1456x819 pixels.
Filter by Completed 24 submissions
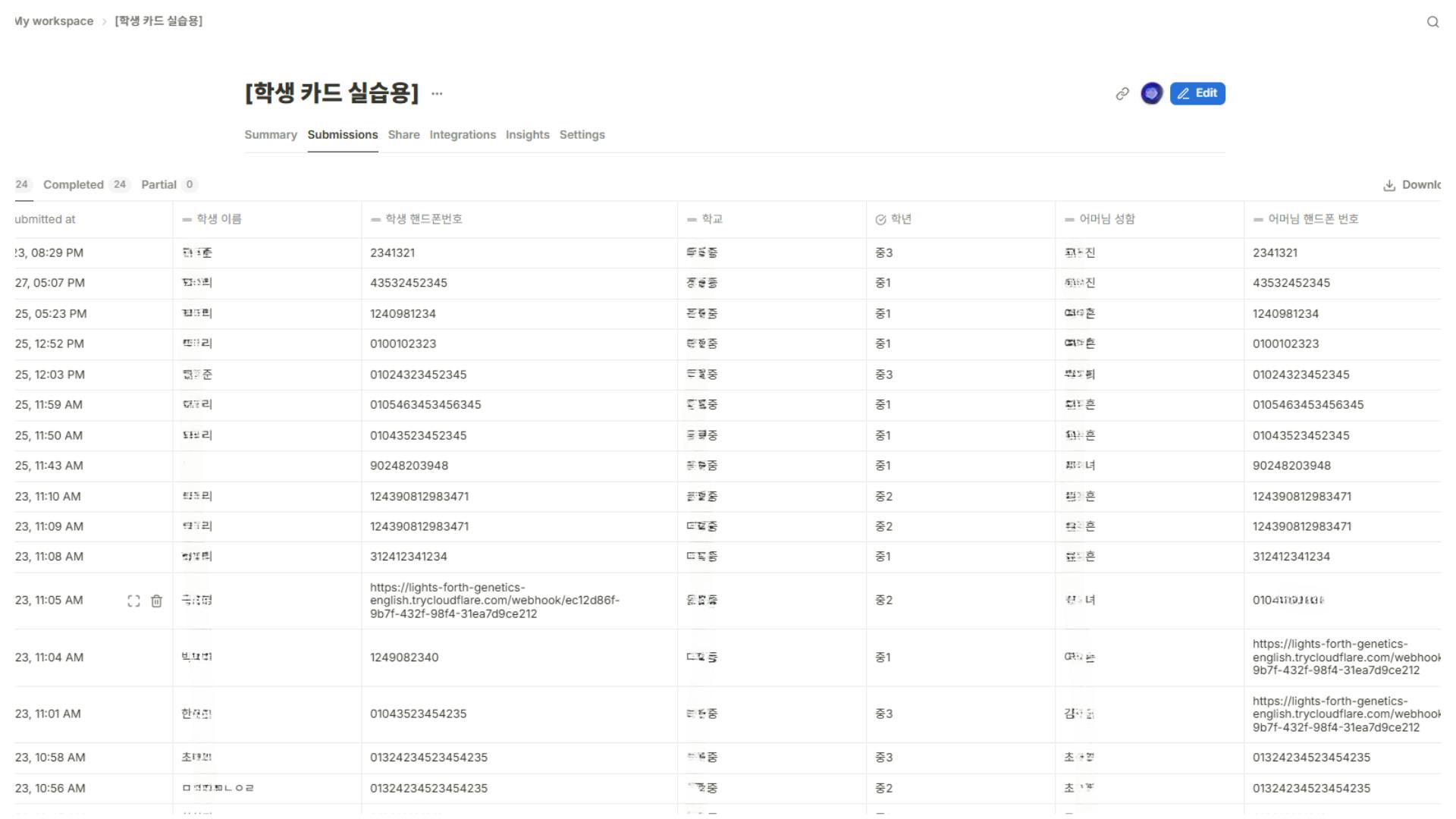click(x=86, y=185)
